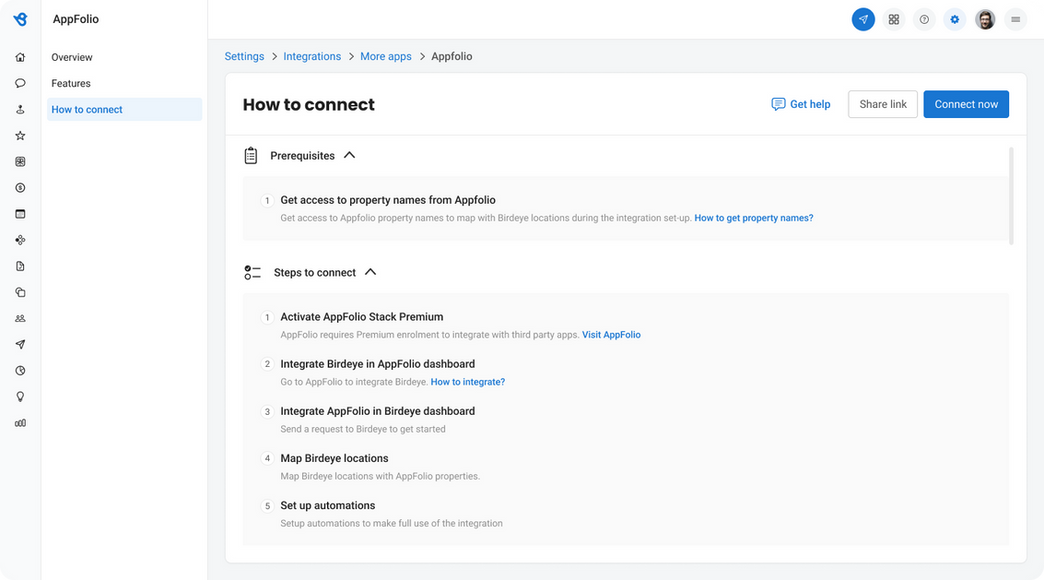Open the chat bubble inbox icon
1044x580 pixels.
pyautogui.click(x=20, y=83)
